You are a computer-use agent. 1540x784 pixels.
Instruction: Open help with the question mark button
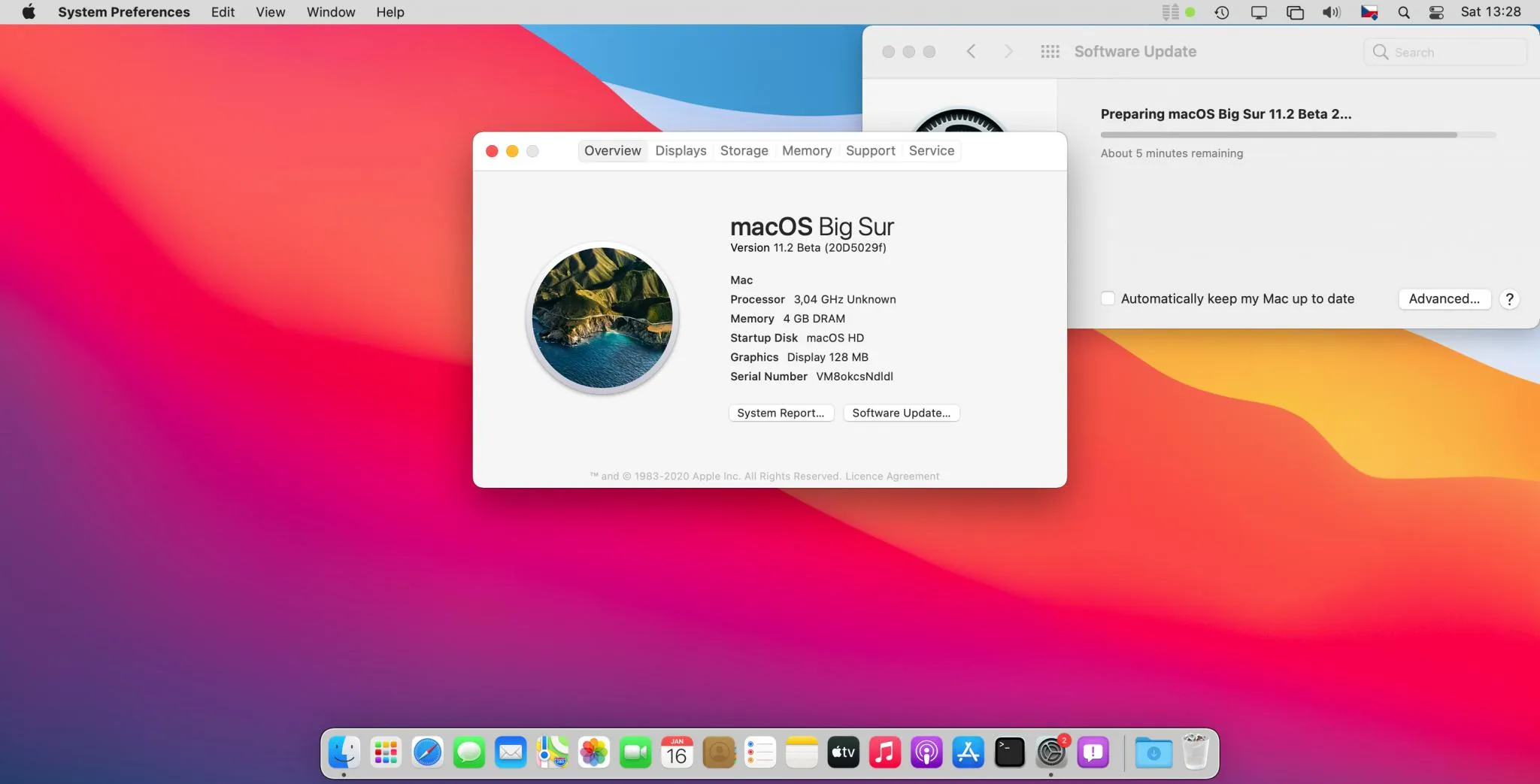pyautogui.click(x=1509, y=299)
